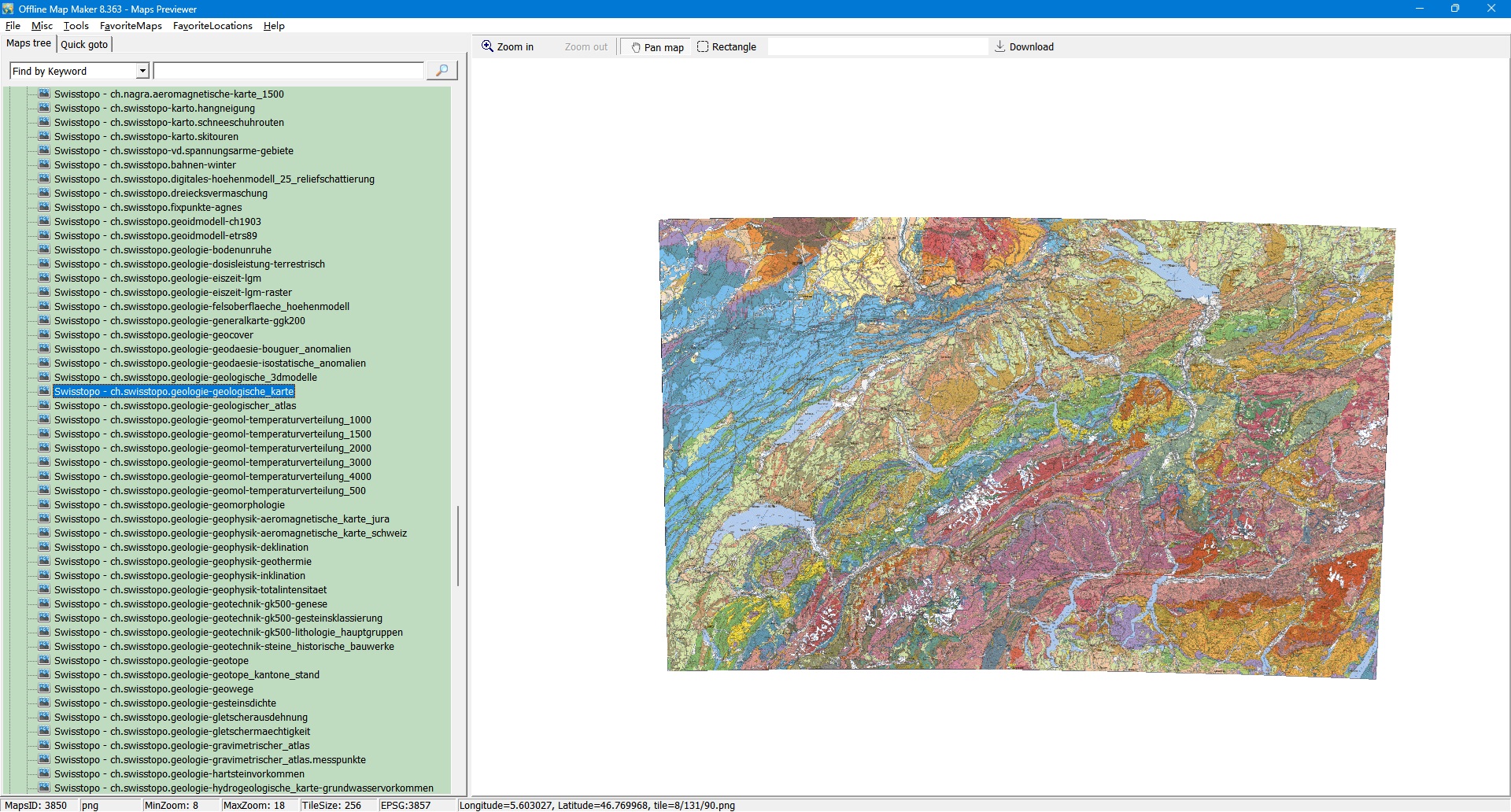This screenshot has height=812, width=1511.
Task: Select geologie-geomorphologie map entry
Action: (169, 505)
